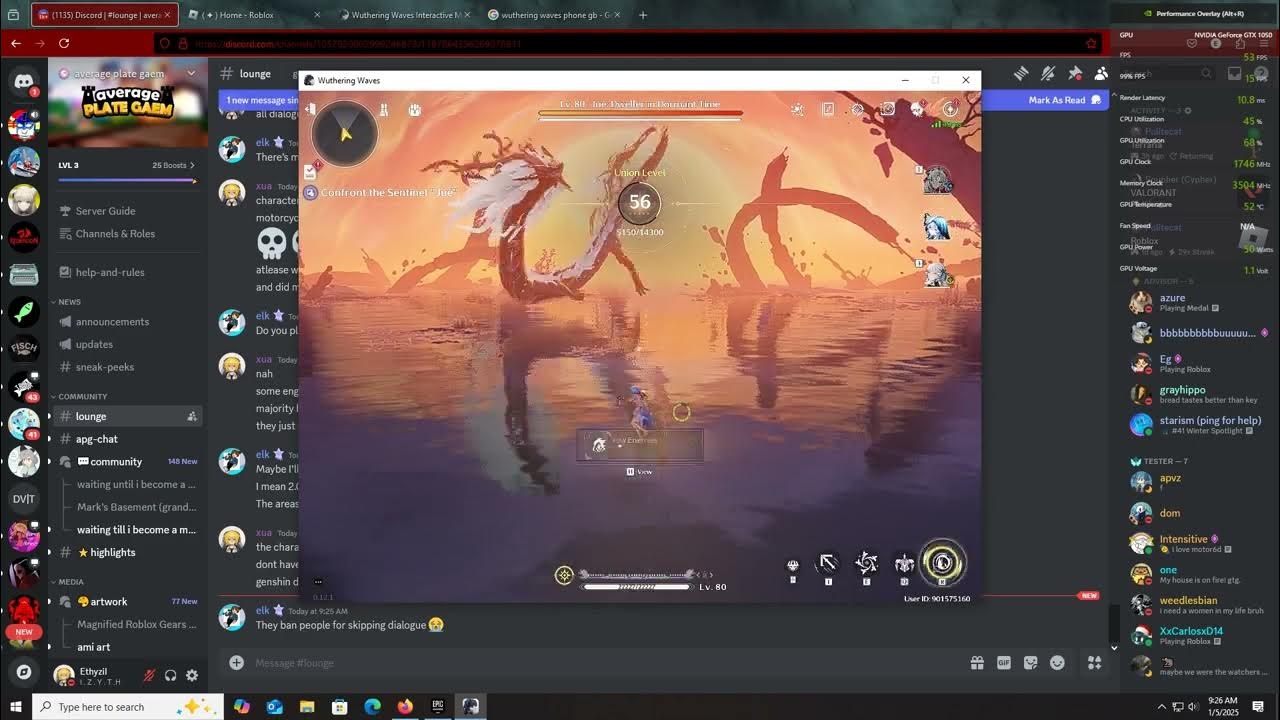
Task: Open GIF picker button
Action: pyautogui.click(x=1004, y=662)
